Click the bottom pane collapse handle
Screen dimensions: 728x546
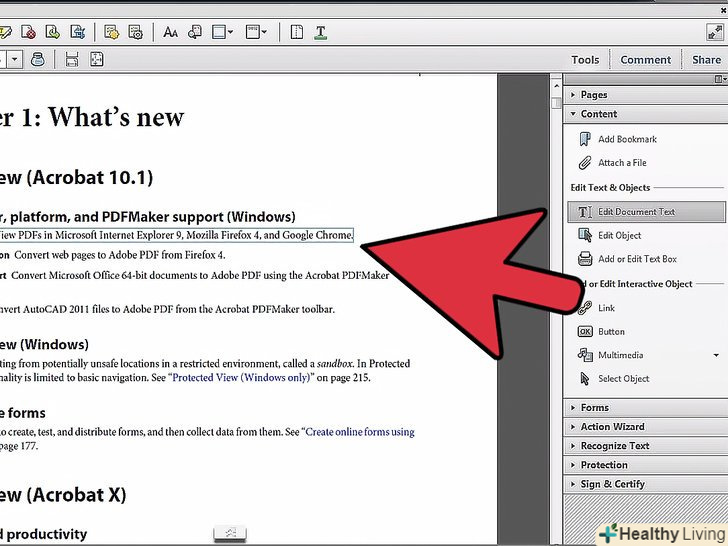tap(230, 533)
